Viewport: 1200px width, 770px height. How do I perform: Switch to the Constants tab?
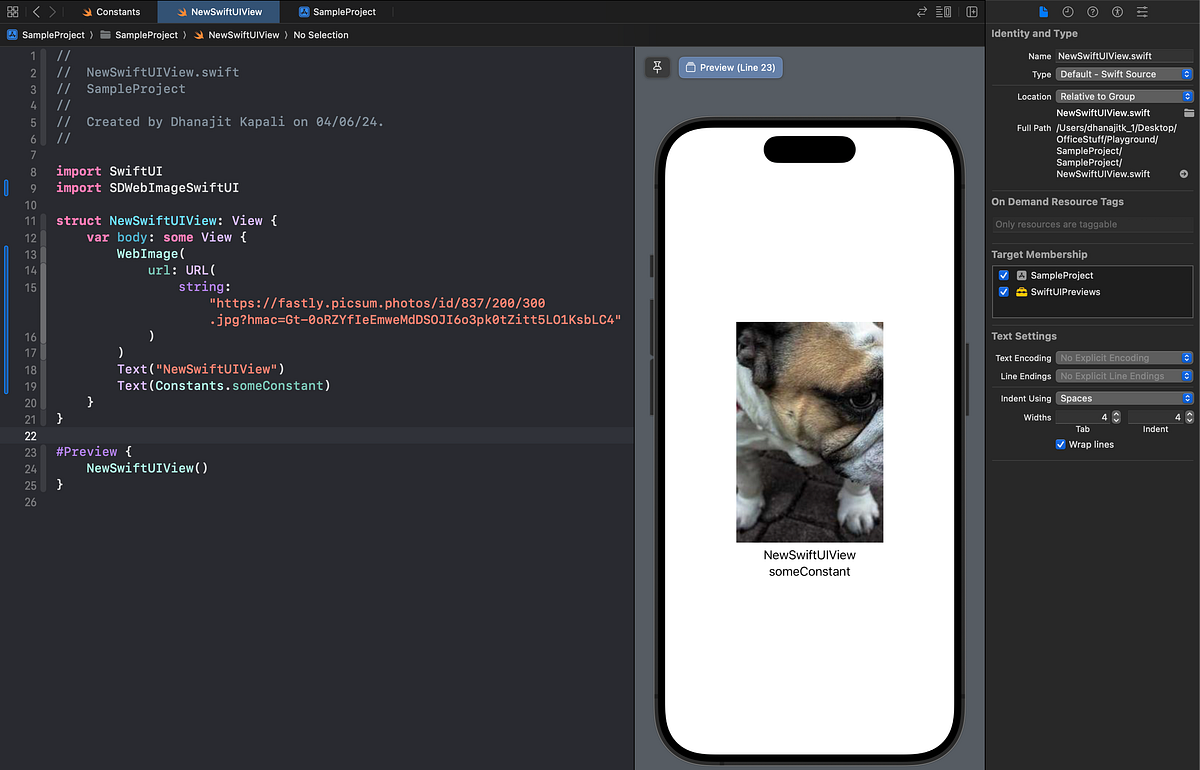[112, 12]
